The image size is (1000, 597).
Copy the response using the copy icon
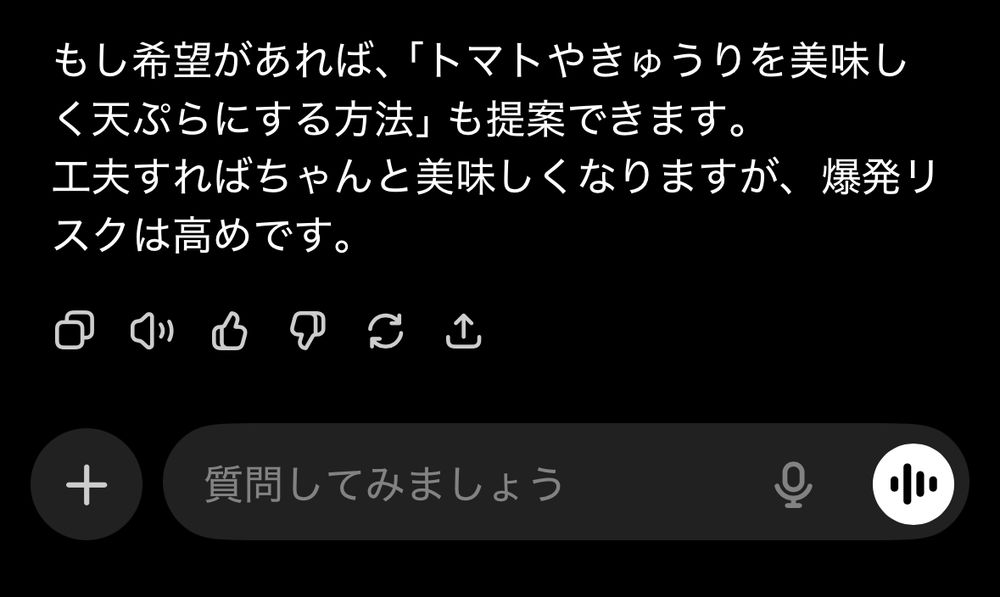pos(75,330)
